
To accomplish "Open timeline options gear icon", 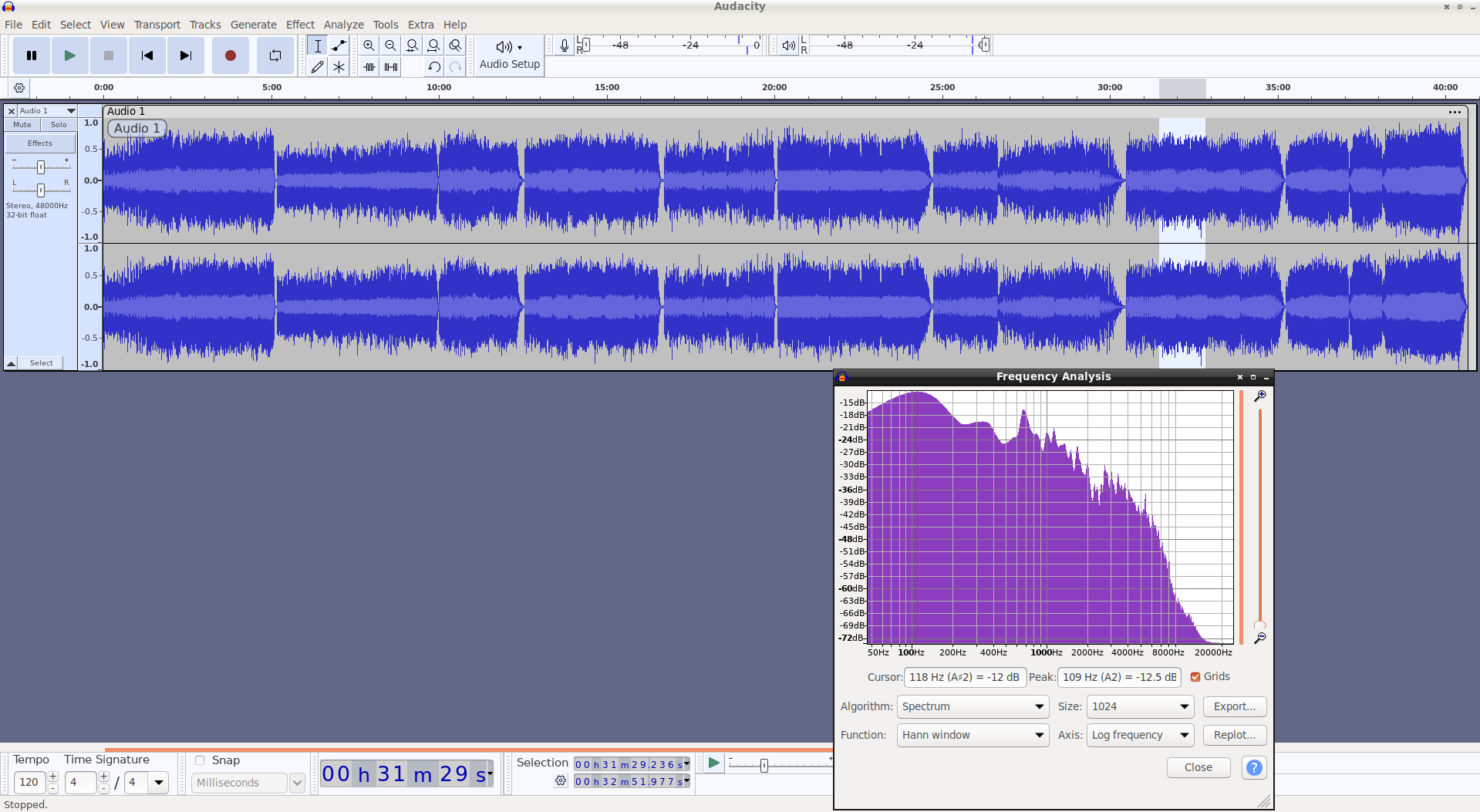I will coord(19,88).
